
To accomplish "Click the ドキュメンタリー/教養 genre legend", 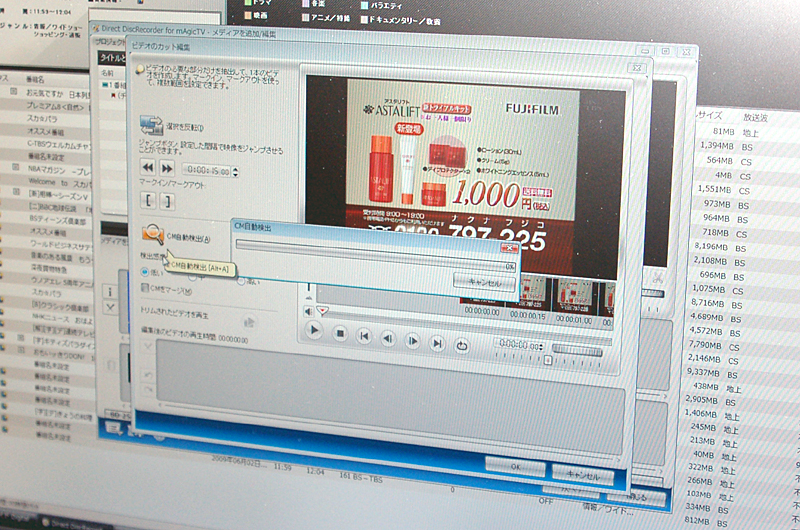I will (400, 20).
